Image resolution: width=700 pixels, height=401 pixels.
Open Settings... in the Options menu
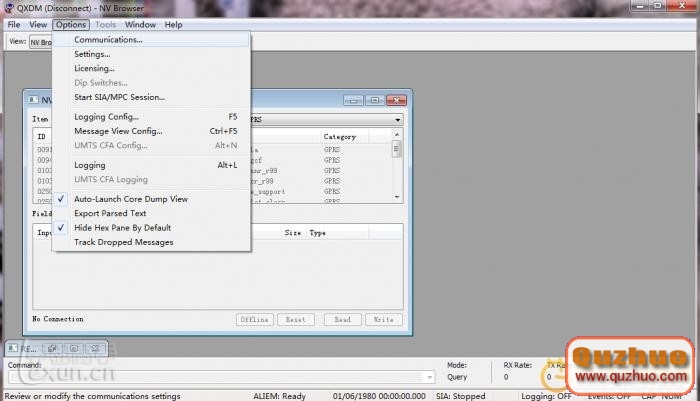(x=152, y=54)
